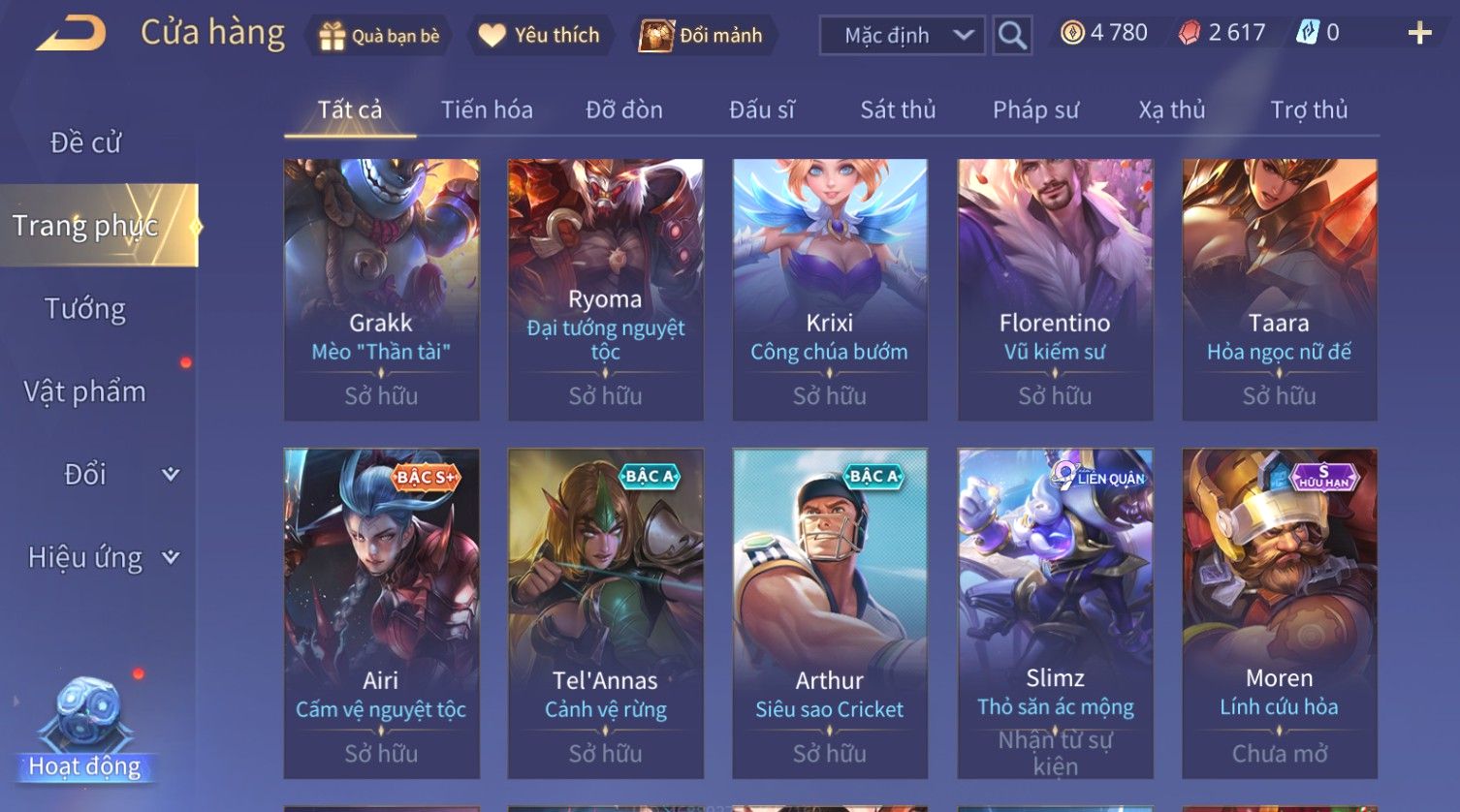The image size is (1460, 812).
Task: Click the back arrow icon
Action: click(72, 35)
